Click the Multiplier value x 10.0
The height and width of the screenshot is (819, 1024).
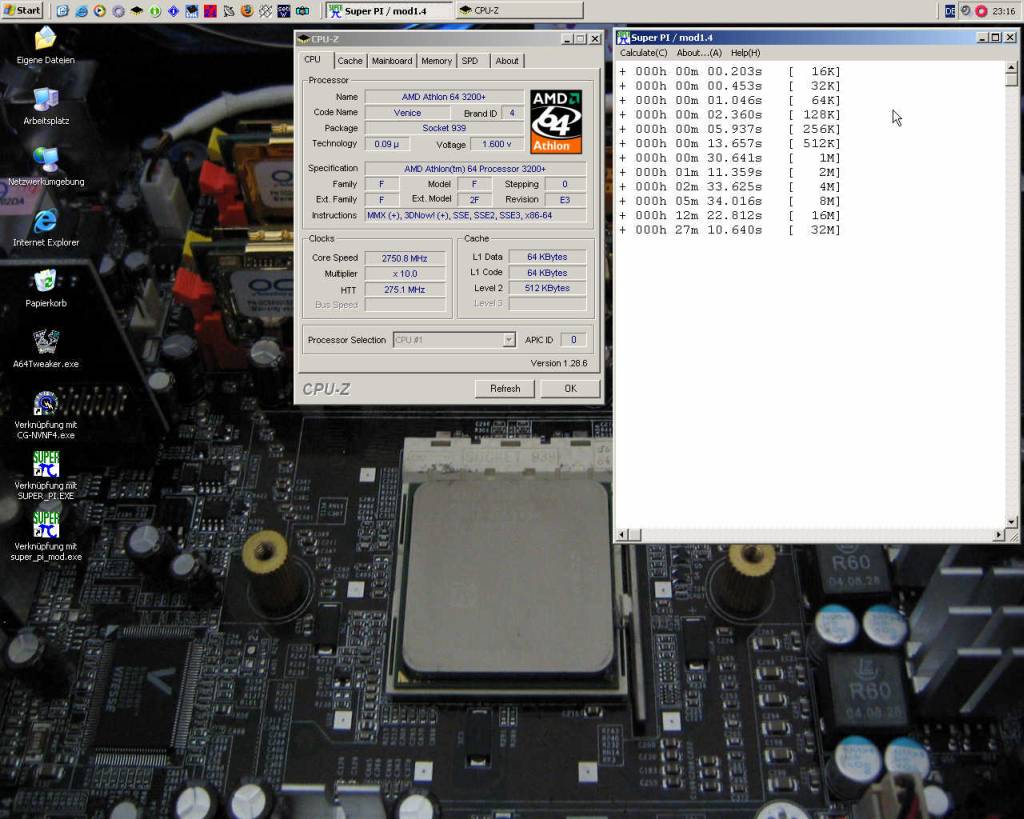pyautogui.click(x=405, y=274)
